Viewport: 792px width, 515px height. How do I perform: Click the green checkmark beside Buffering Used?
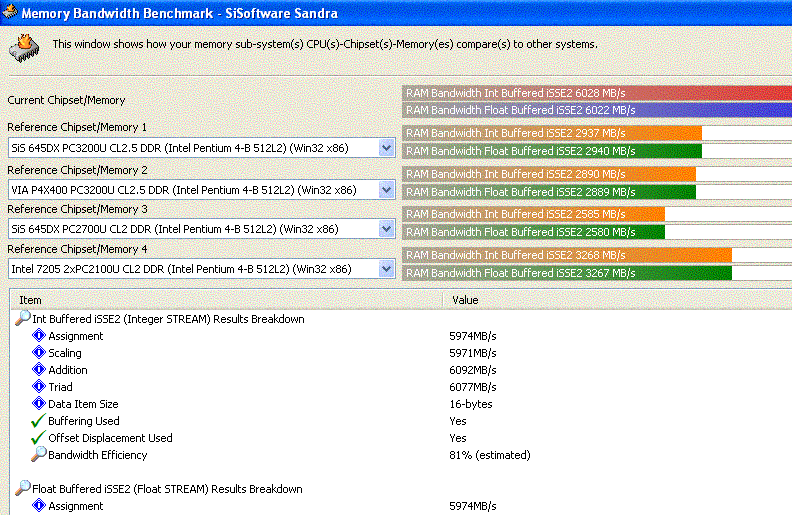pos(39,421)
